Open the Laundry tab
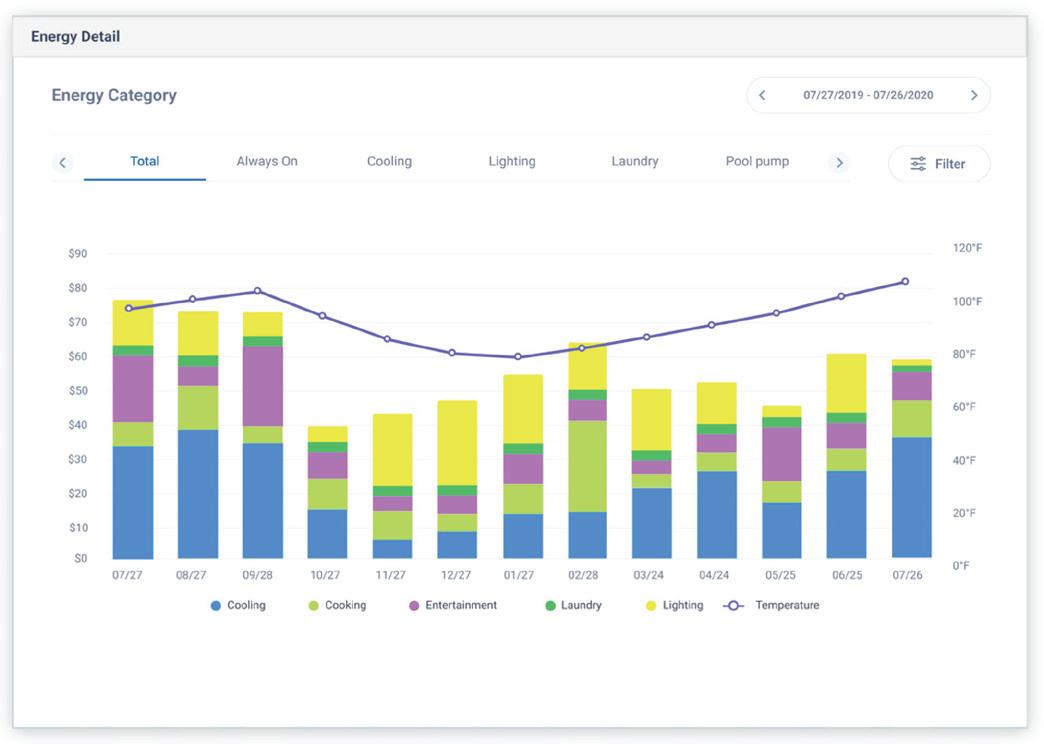The width and height of the screenshot is (1044, 744). click(x=635, y=161)
